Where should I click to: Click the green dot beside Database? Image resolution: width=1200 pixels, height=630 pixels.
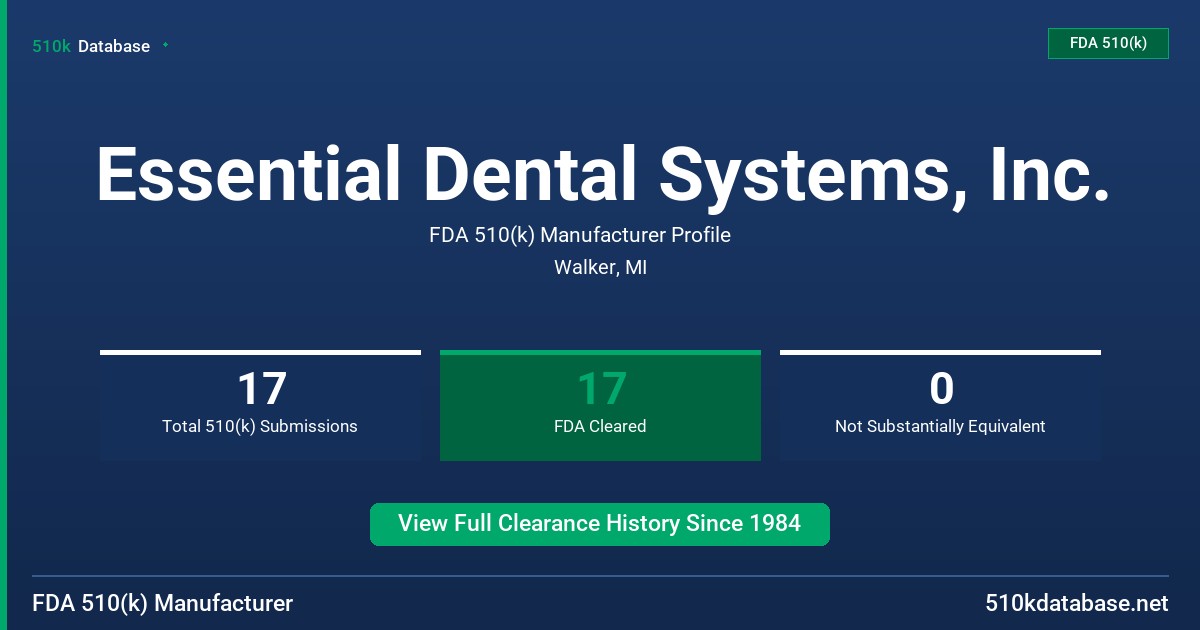pos(165,45)
